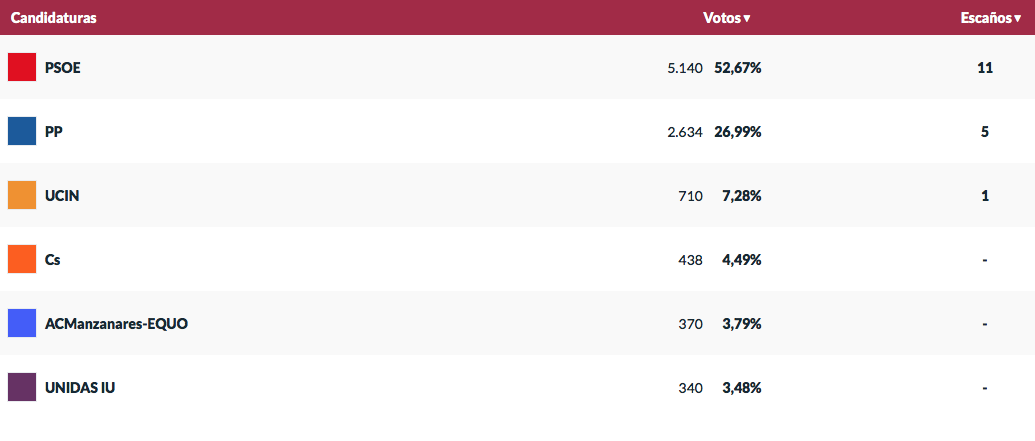Click the red PSOE color square

(x=22, y=67)
